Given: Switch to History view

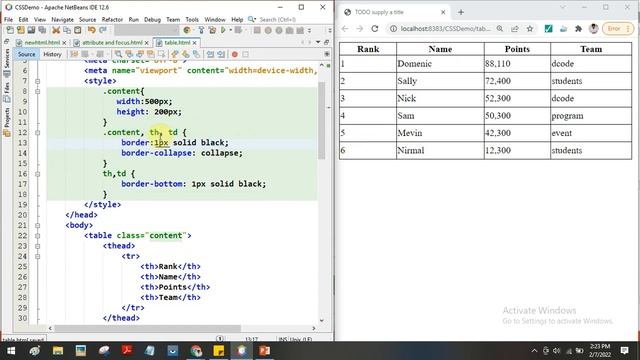Looking at the screenshot, I should pos(52,54).
